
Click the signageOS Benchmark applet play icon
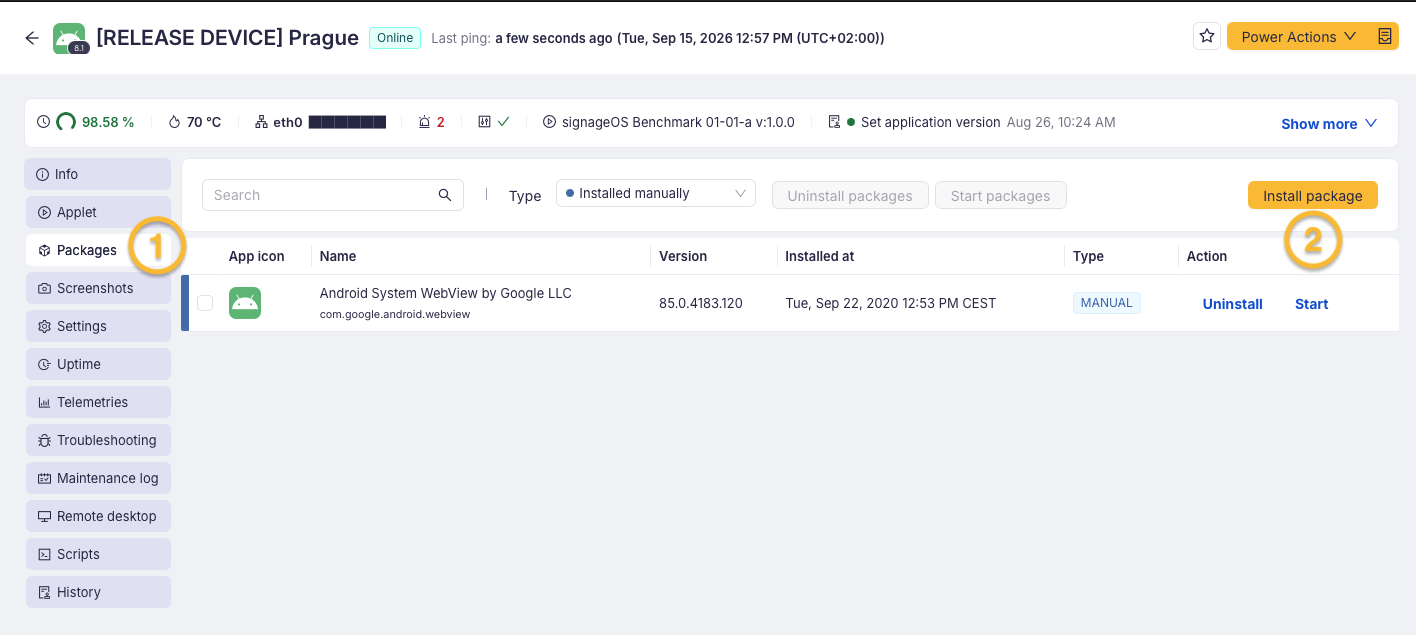click(549, 122)
